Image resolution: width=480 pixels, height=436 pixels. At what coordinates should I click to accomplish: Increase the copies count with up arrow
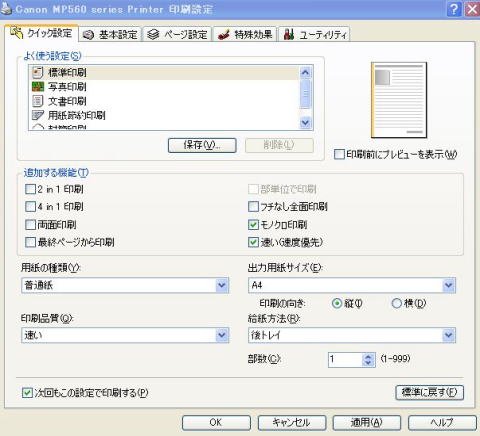368,356
